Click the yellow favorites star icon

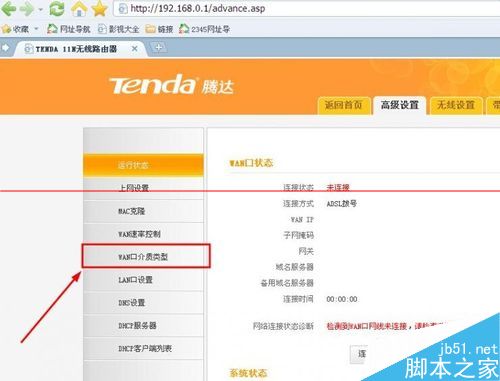tap(99, 9)
